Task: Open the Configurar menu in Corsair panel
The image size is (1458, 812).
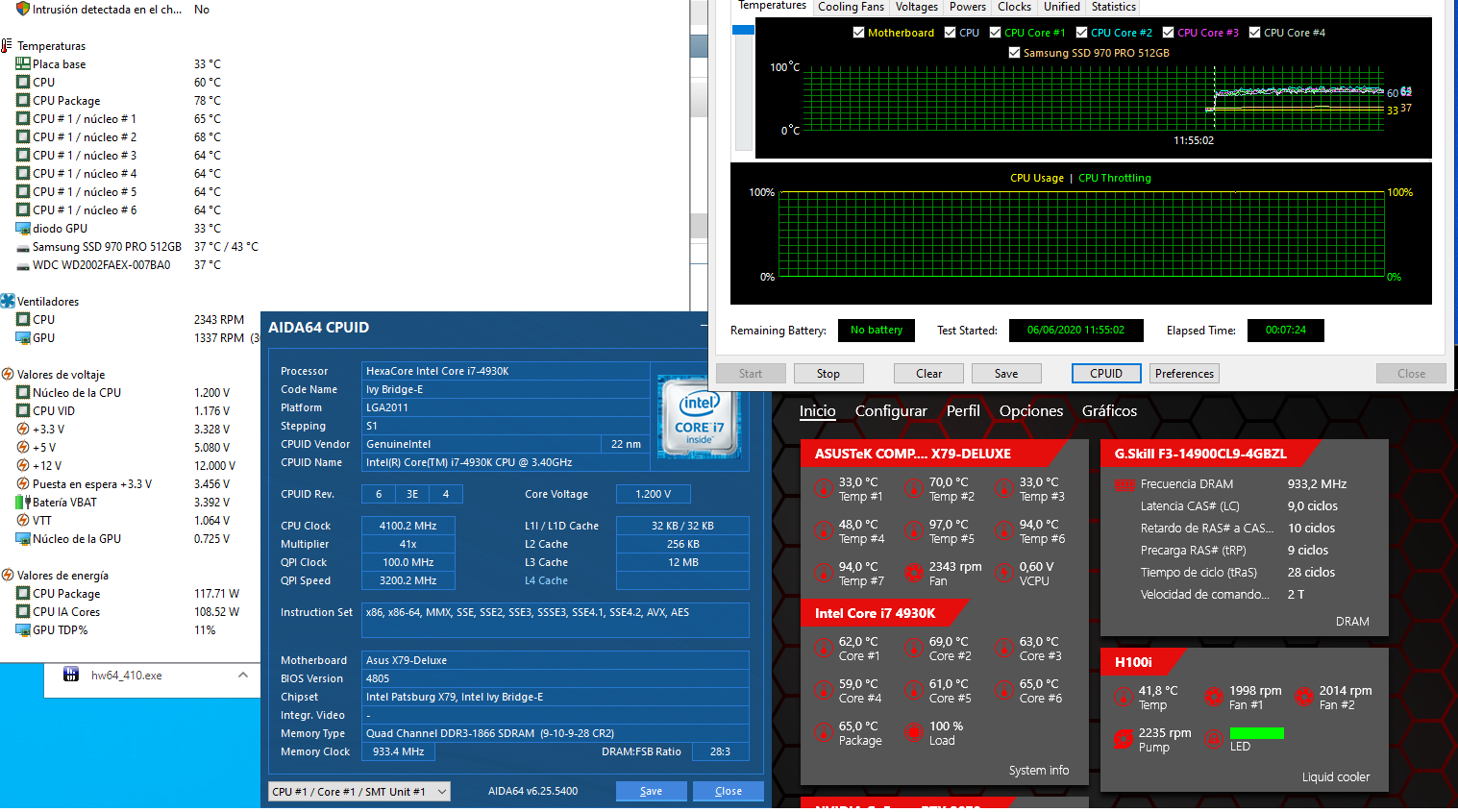Action: [x=891, y=411]
